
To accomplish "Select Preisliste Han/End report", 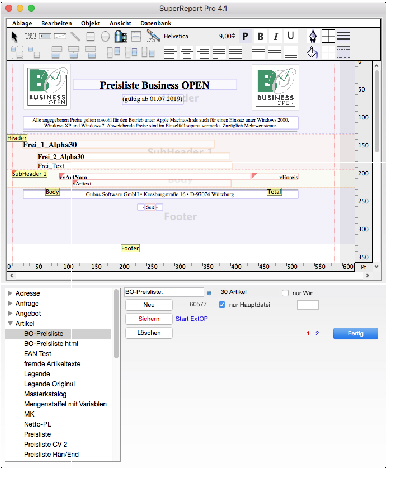I will [52, 454].
